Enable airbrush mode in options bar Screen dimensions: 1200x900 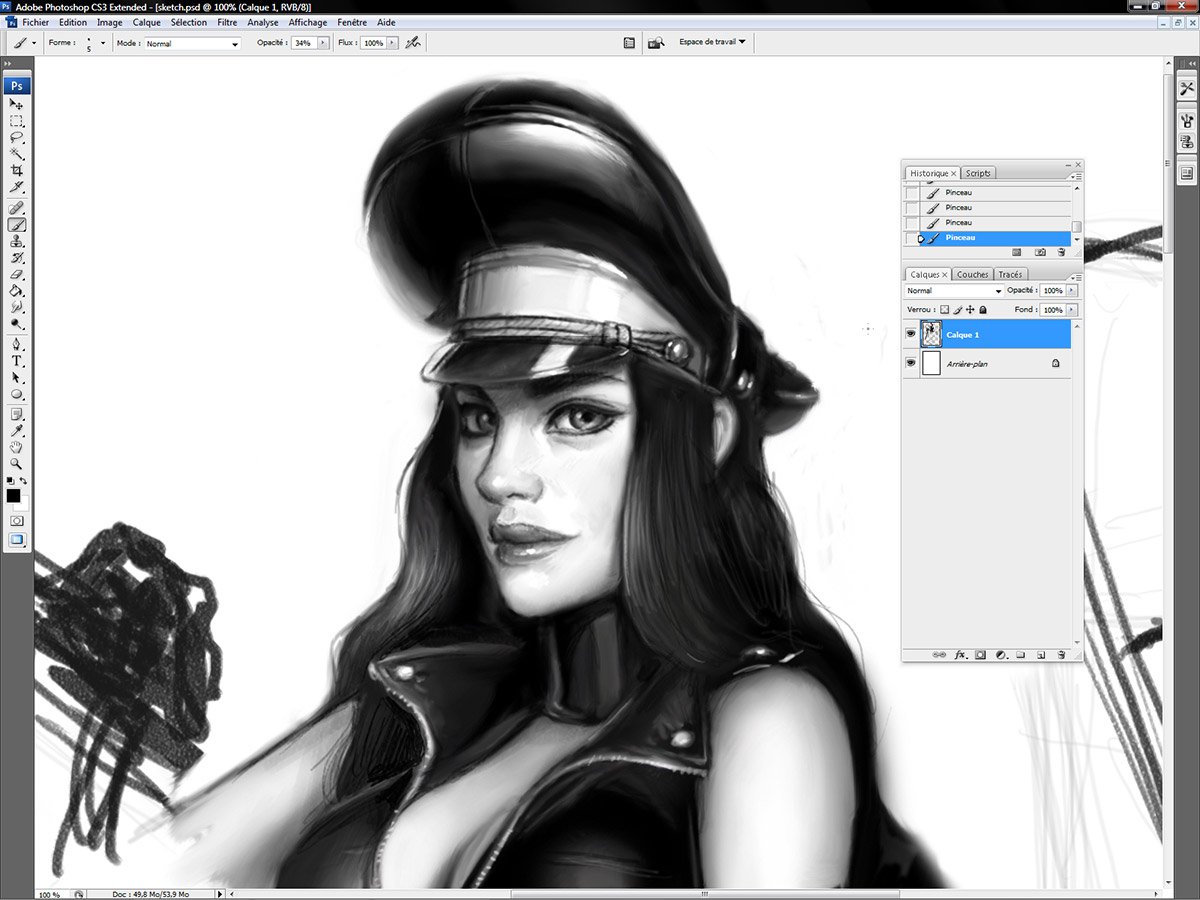tap(412, 43)
